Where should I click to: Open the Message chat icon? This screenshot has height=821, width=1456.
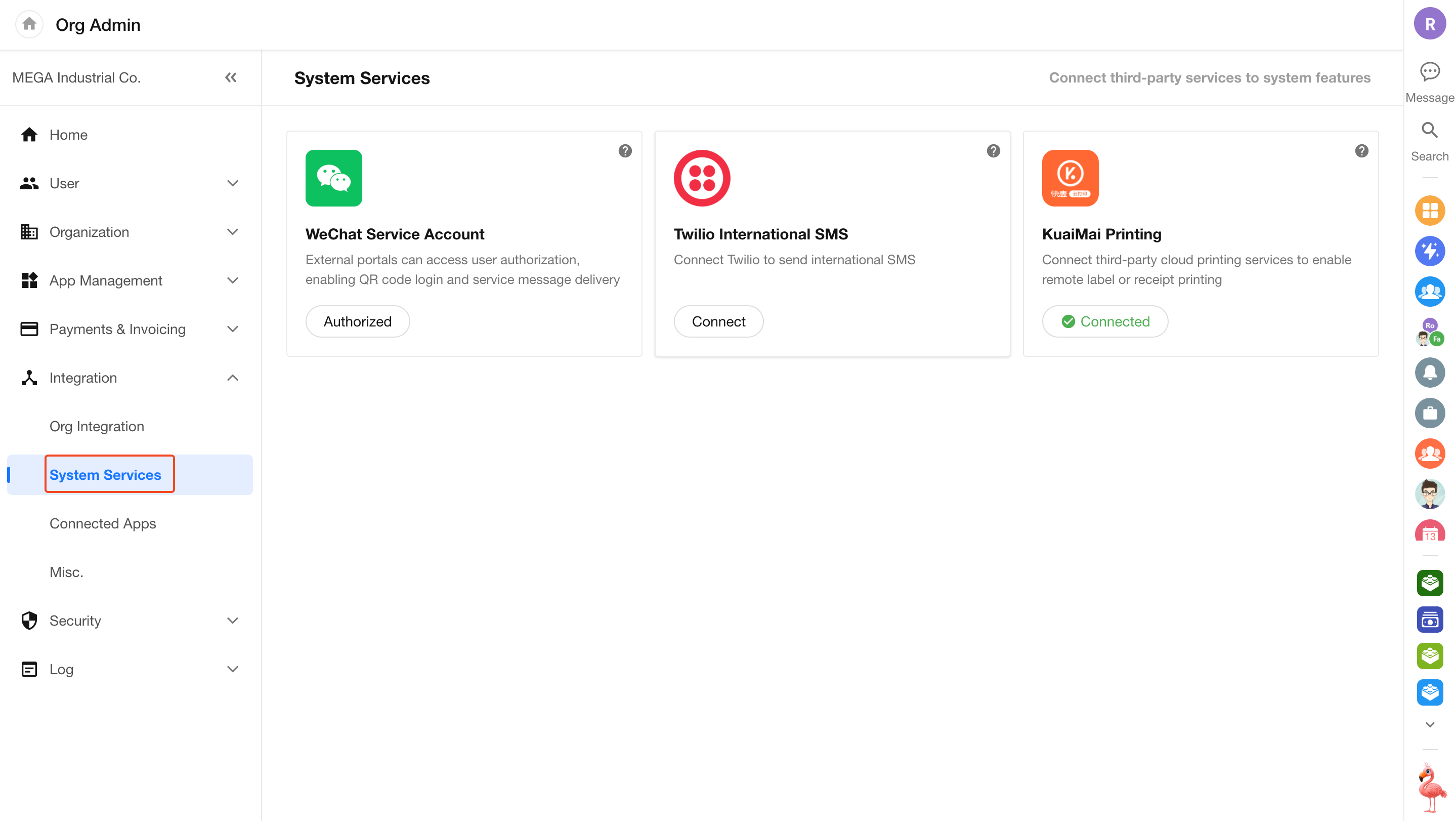tap(1429, 72)
